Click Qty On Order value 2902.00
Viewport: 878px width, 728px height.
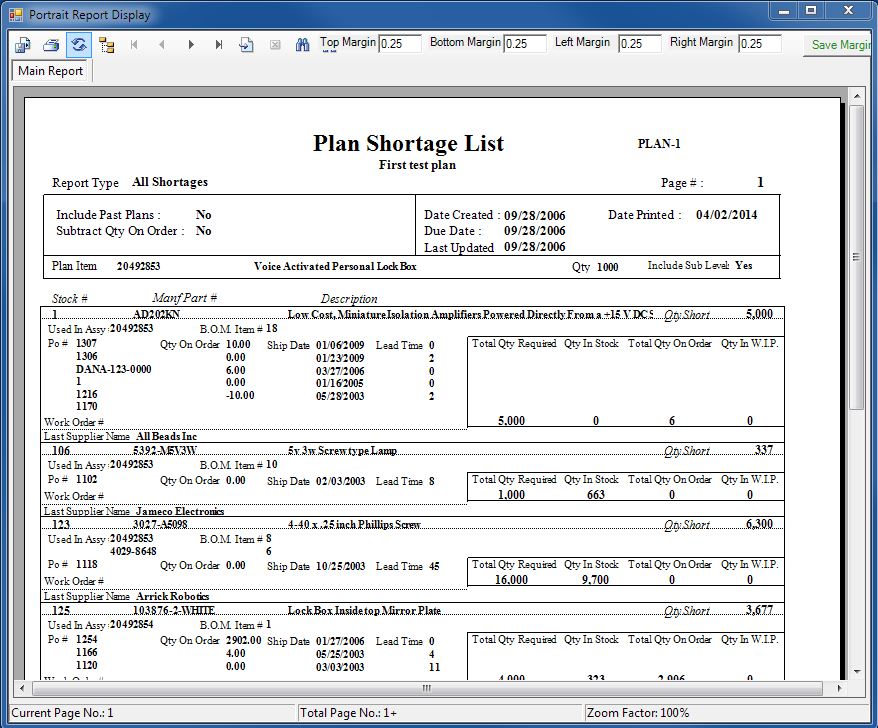click(x=244, y=640)
